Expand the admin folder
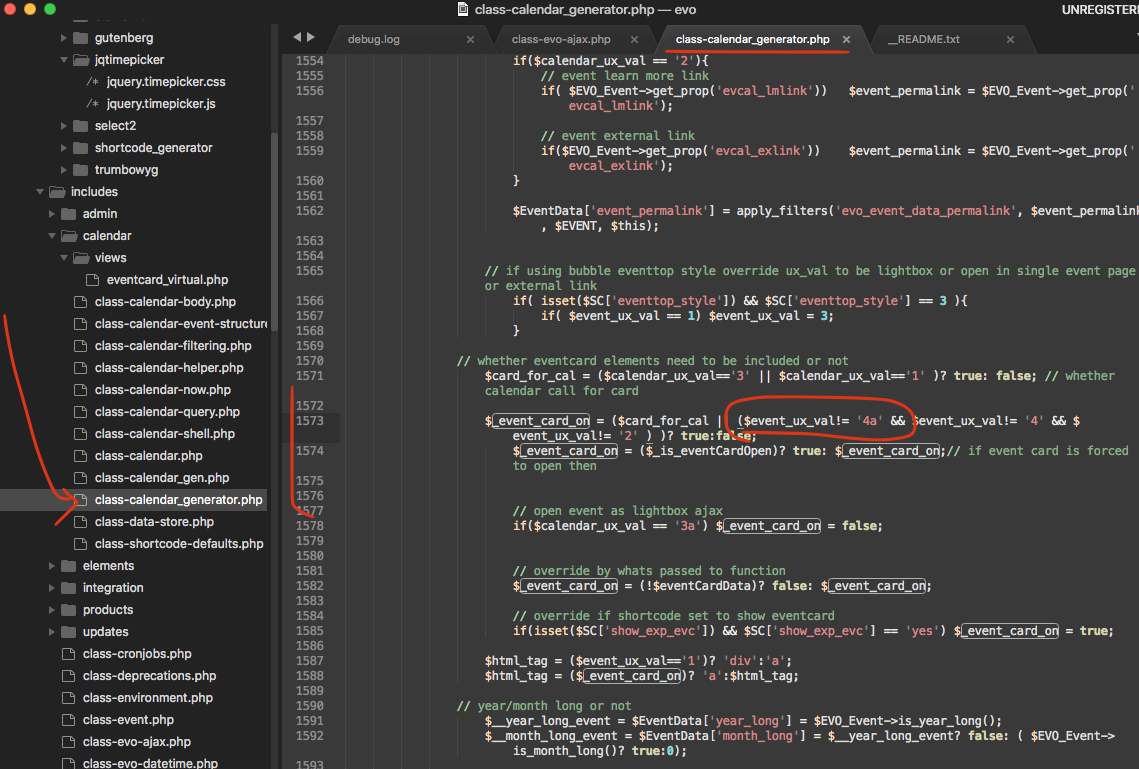1139x769 pixels. point(52,213)
